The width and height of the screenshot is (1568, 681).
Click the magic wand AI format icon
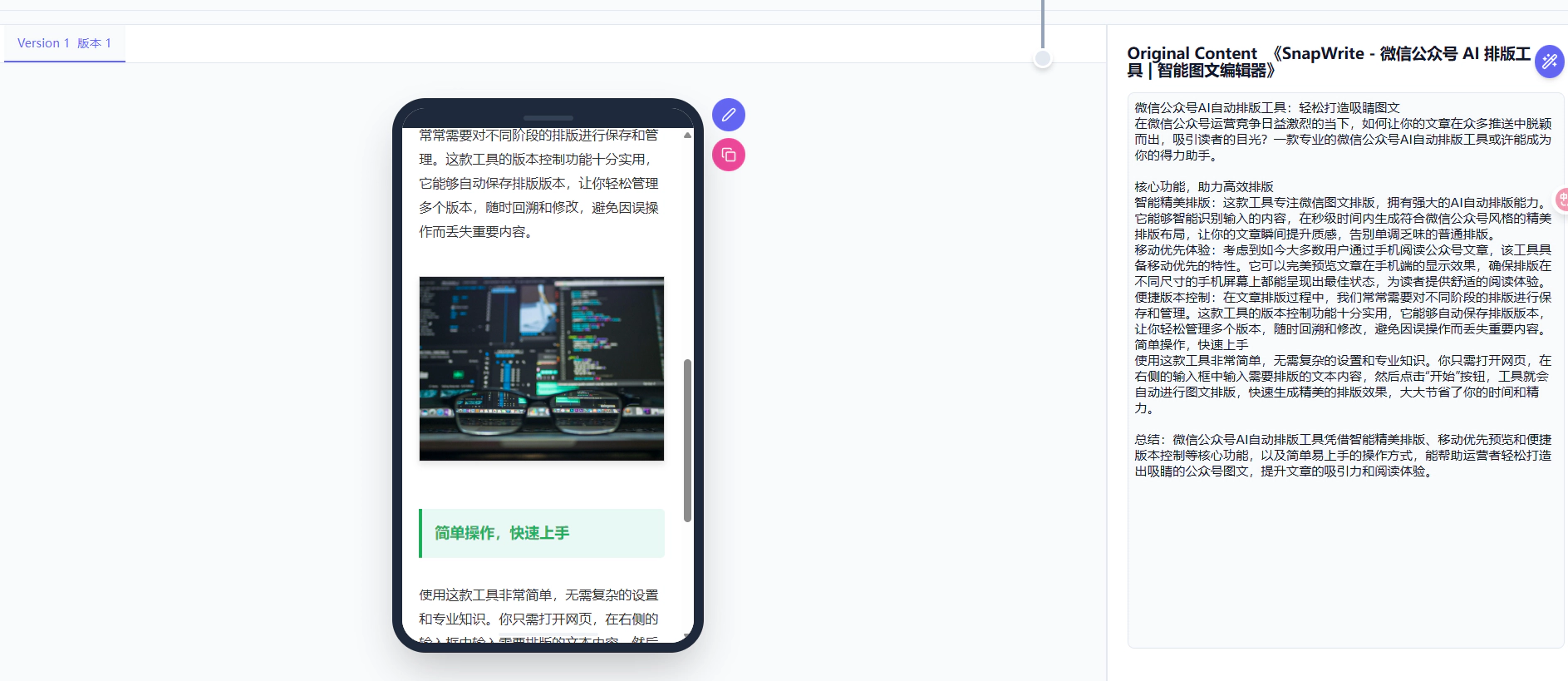1549,62
